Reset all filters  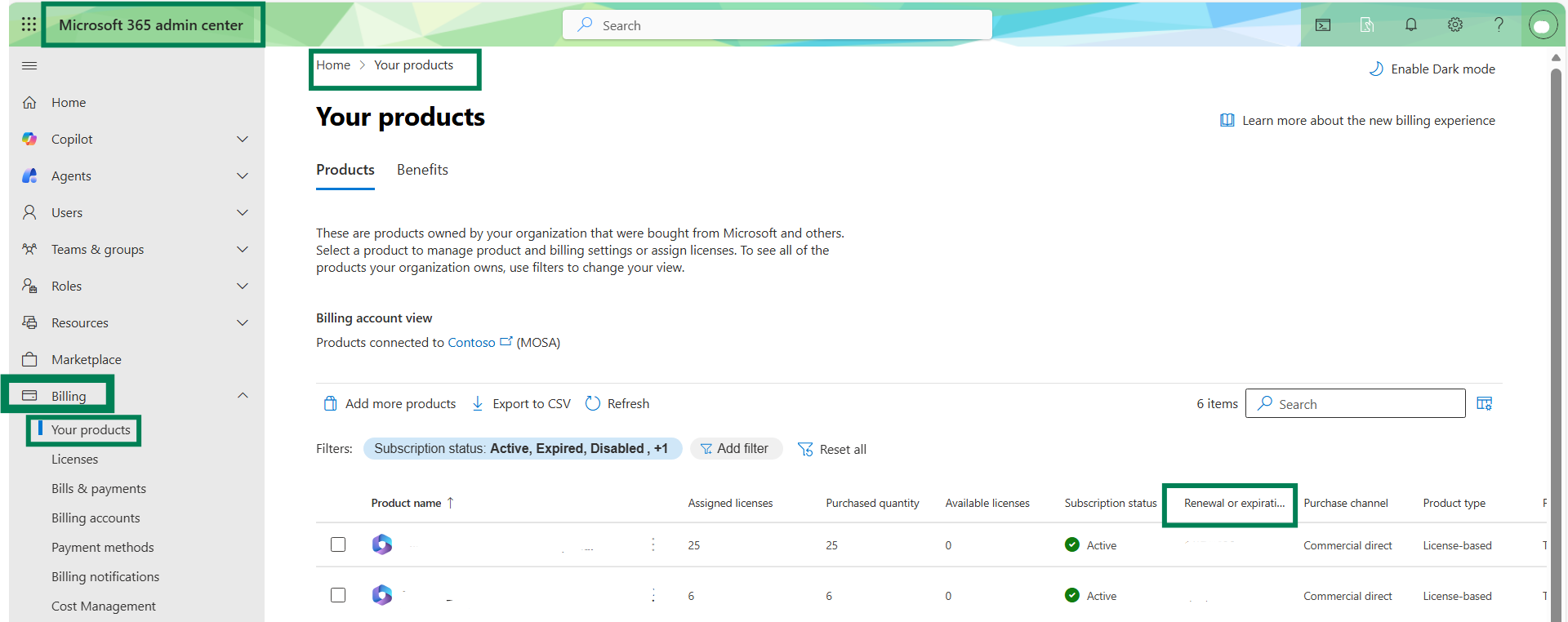[x=831, y=449]
